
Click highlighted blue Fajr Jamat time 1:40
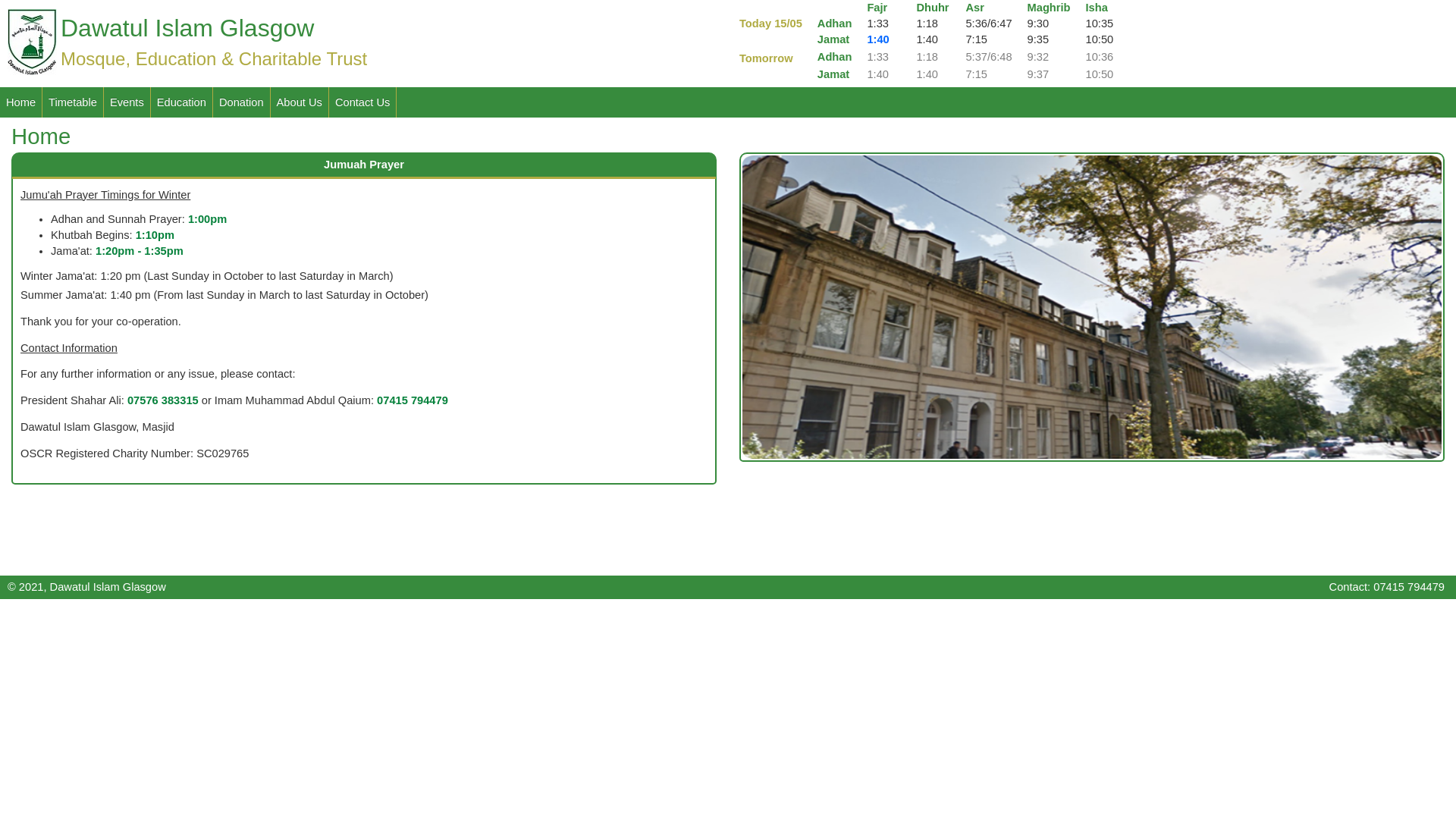click(878, 39)
